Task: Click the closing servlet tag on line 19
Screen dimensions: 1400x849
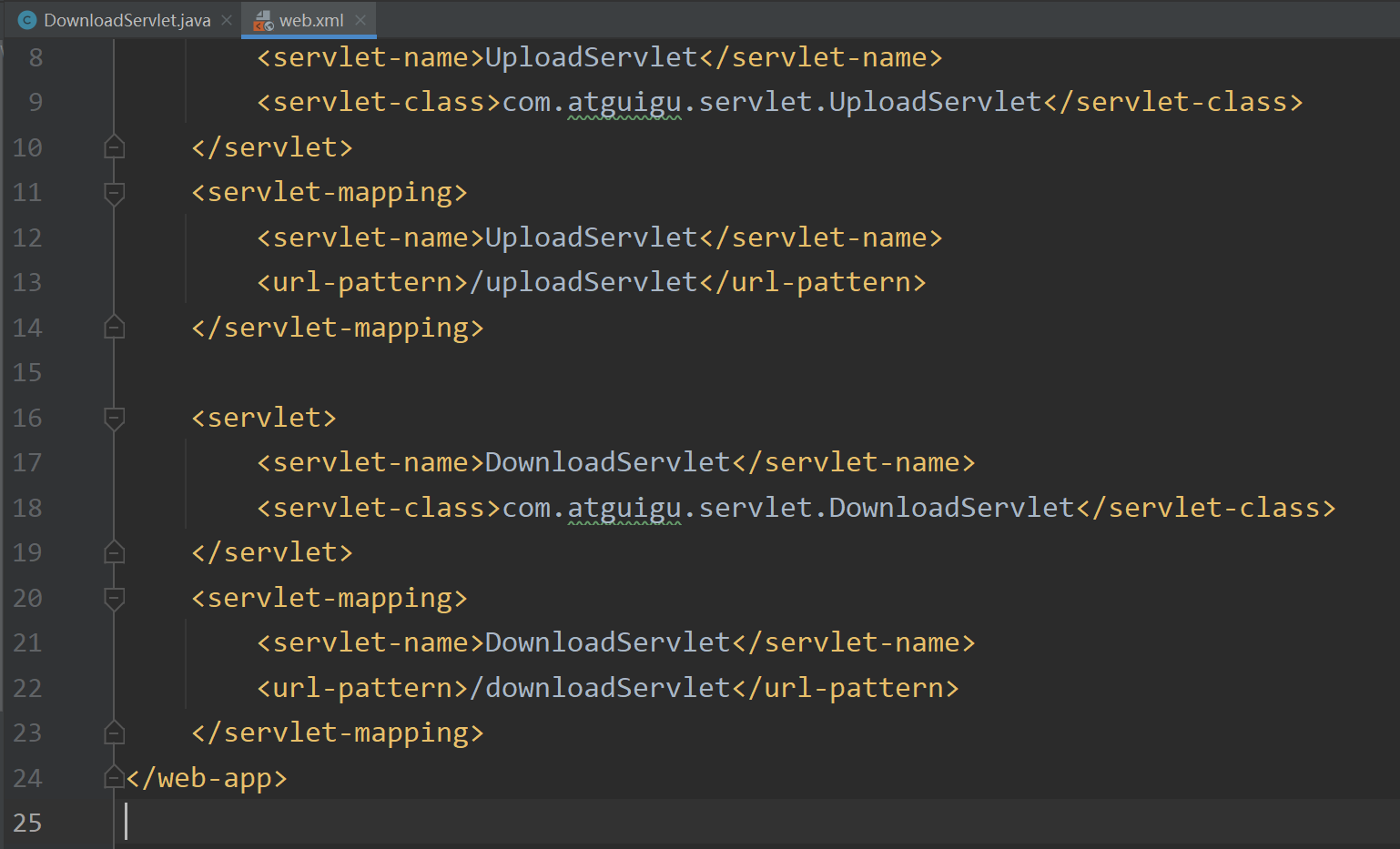Action: click(272, 552)
